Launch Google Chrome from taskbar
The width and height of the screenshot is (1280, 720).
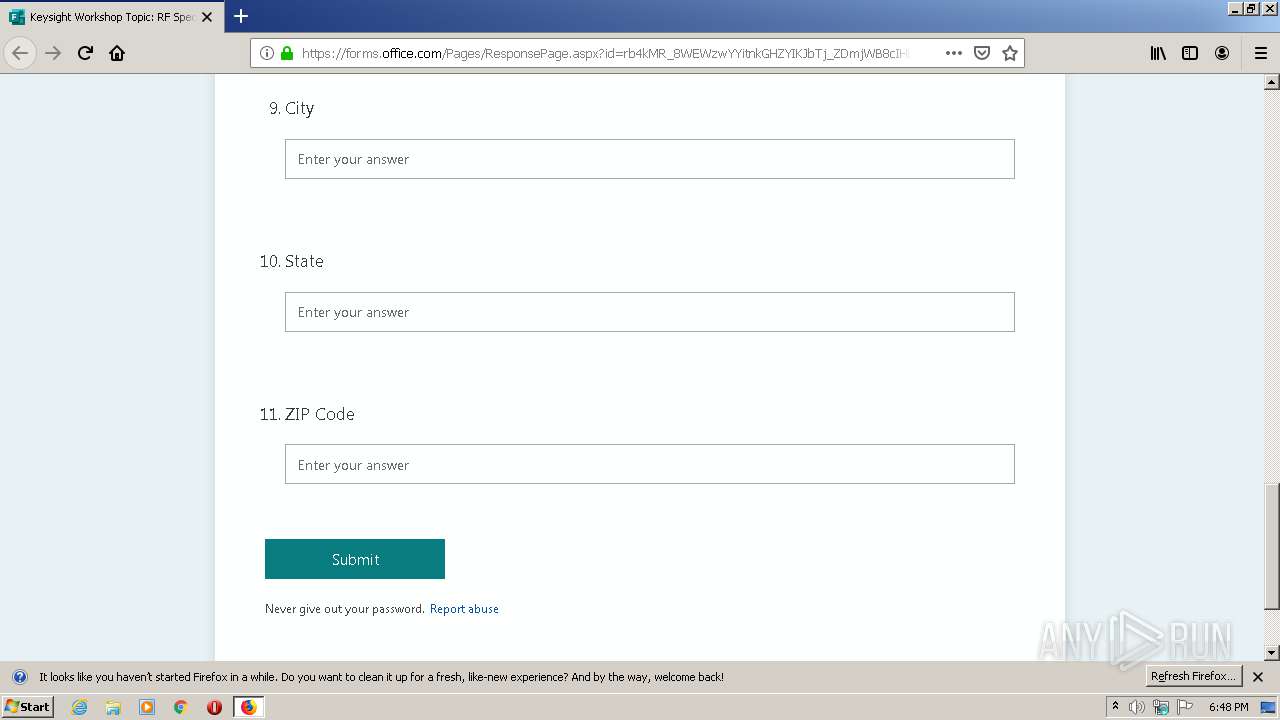pos(181,707)
